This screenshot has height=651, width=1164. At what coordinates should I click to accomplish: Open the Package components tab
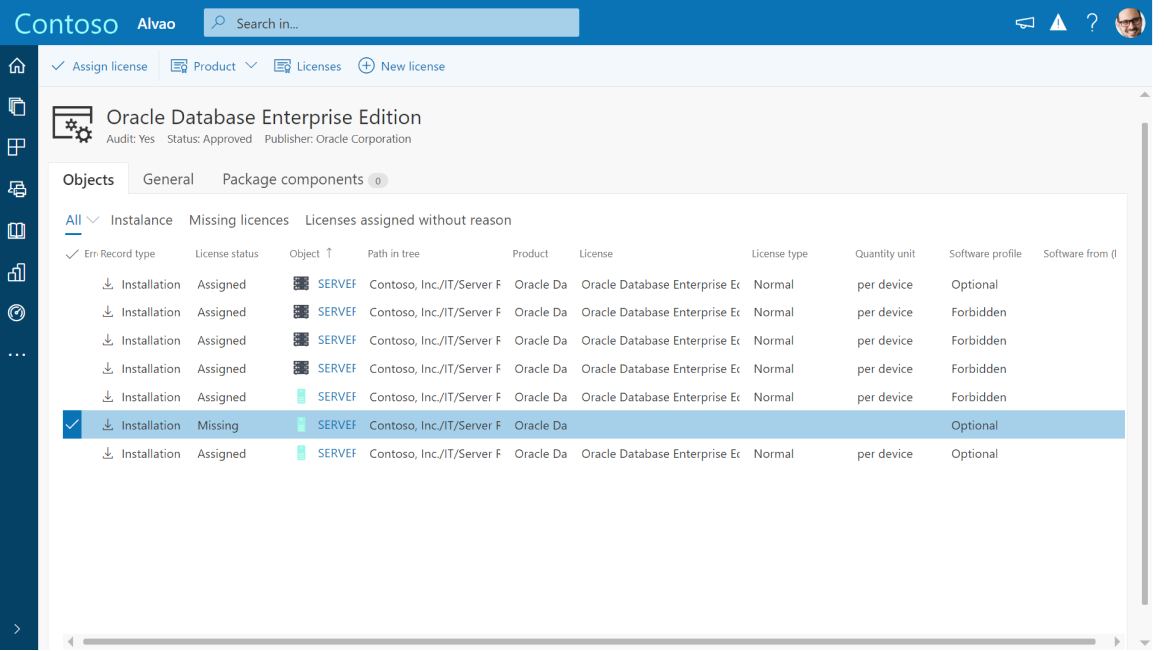293,179
